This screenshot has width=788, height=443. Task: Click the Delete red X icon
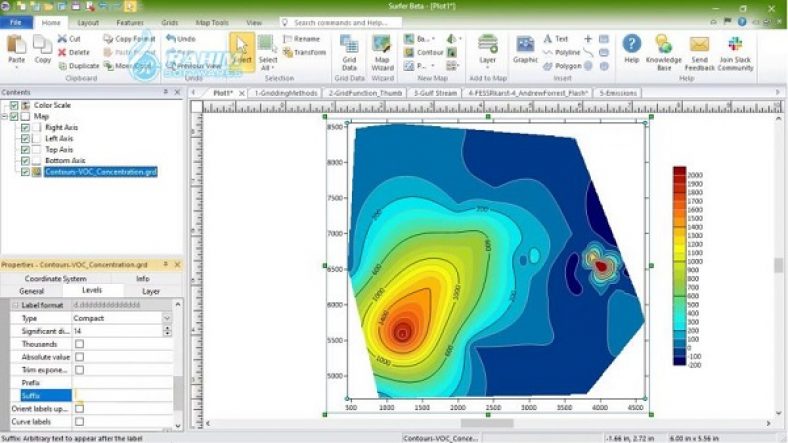point(62,52)
